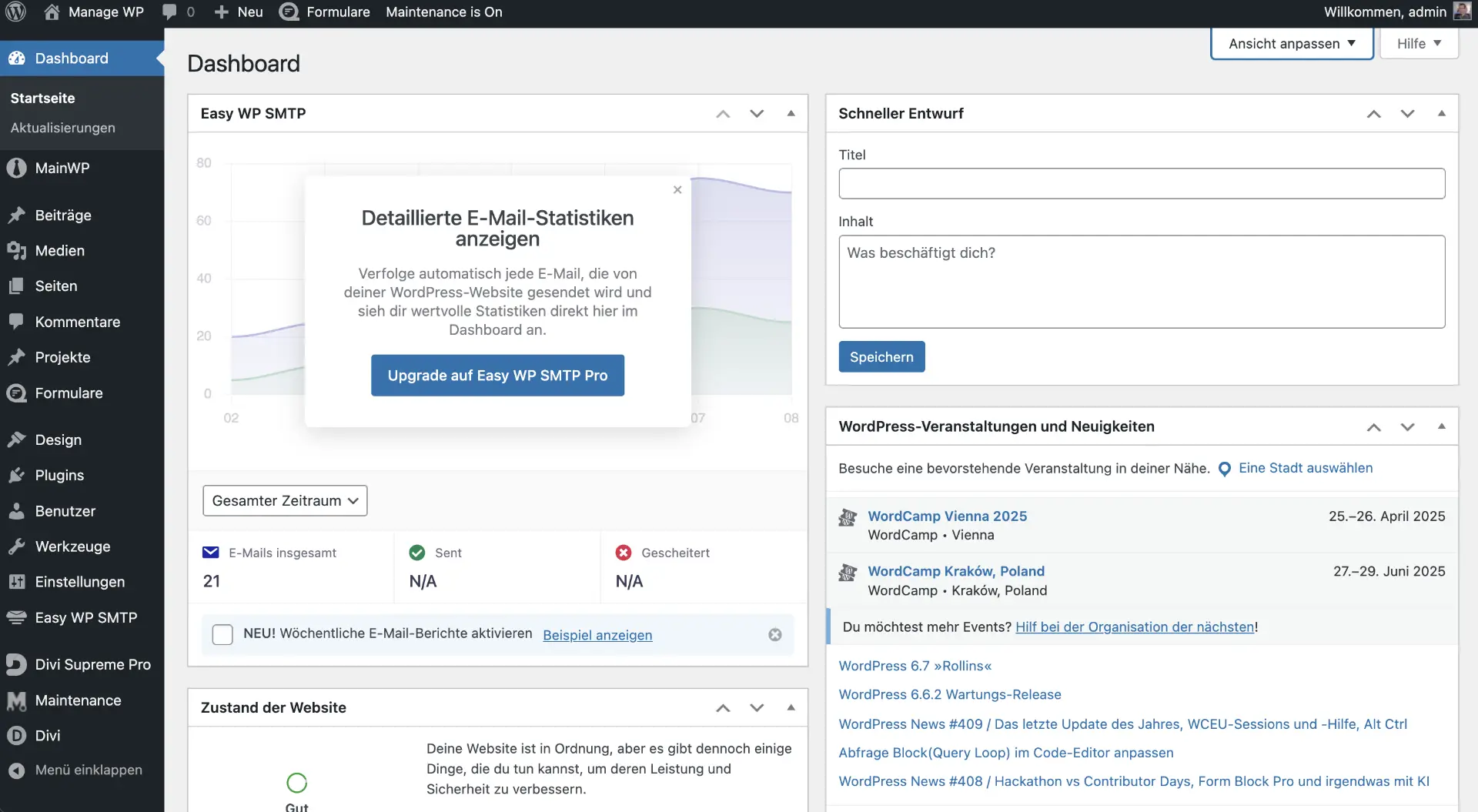1478x812 pixels.
Task: Click the Medien icon in sidebar
Action: tap(16, 251)
